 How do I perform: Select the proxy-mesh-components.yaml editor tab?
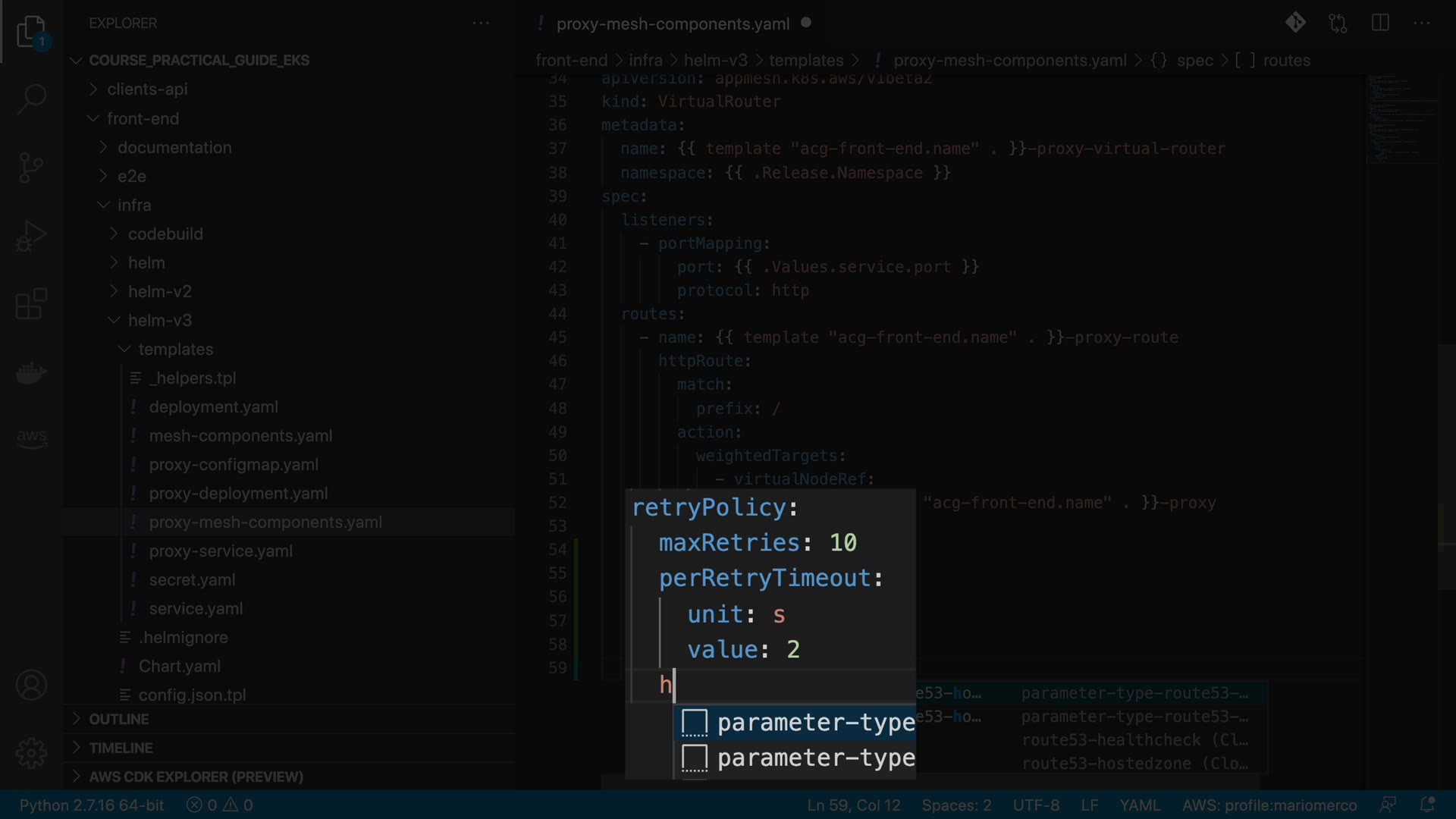pyautogui.click(x=672, y=24)
